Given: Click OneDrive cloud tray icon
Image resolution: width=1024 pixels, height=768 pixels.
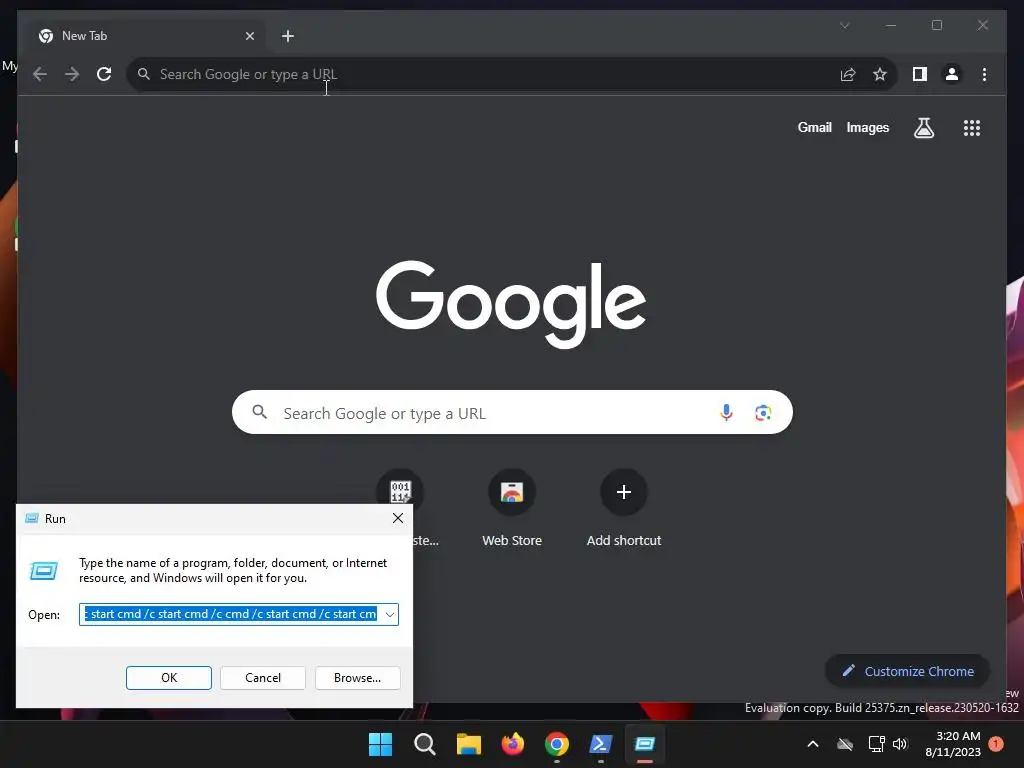Looking at the screenshot, I should [x=845, y=744].
